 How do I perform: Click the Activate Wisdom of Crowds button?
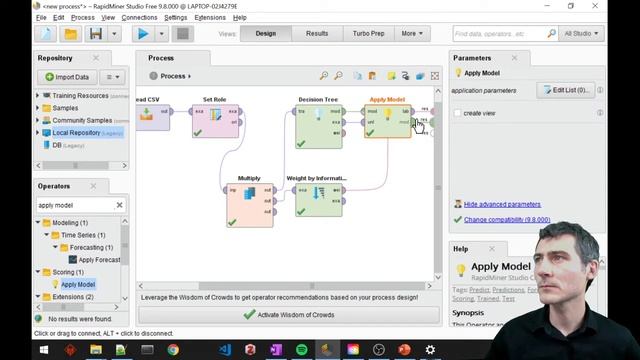click(289, 315)
